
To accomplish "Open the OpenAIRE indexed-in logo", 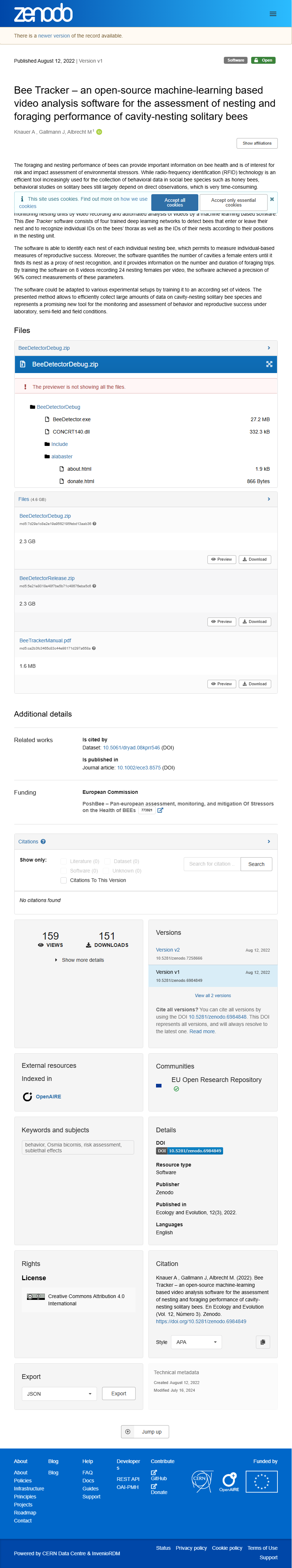I will point(42,1096).
